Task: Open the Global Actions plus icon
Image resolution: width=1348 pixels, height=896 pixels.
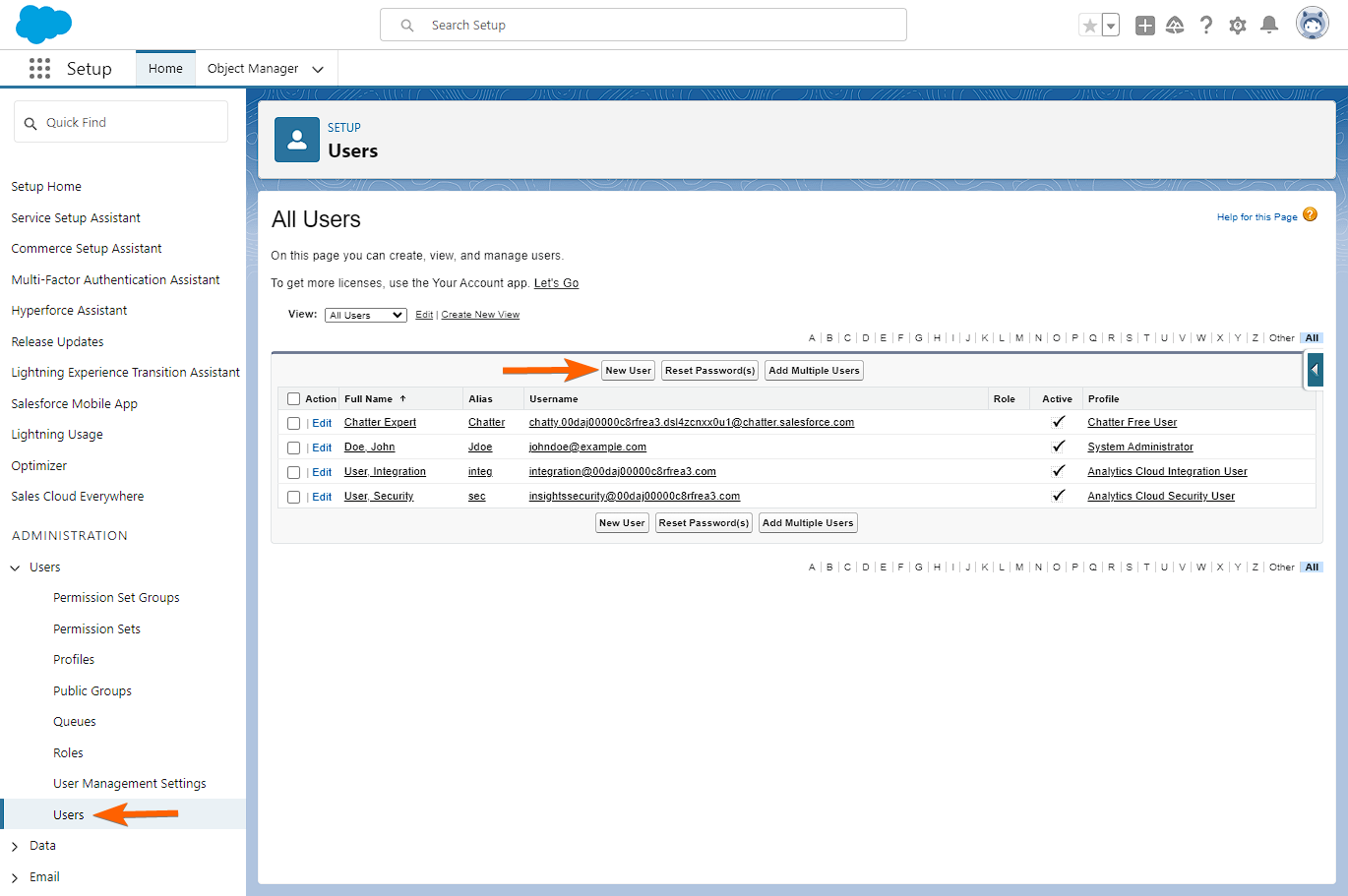Action: coord(1144,26)
